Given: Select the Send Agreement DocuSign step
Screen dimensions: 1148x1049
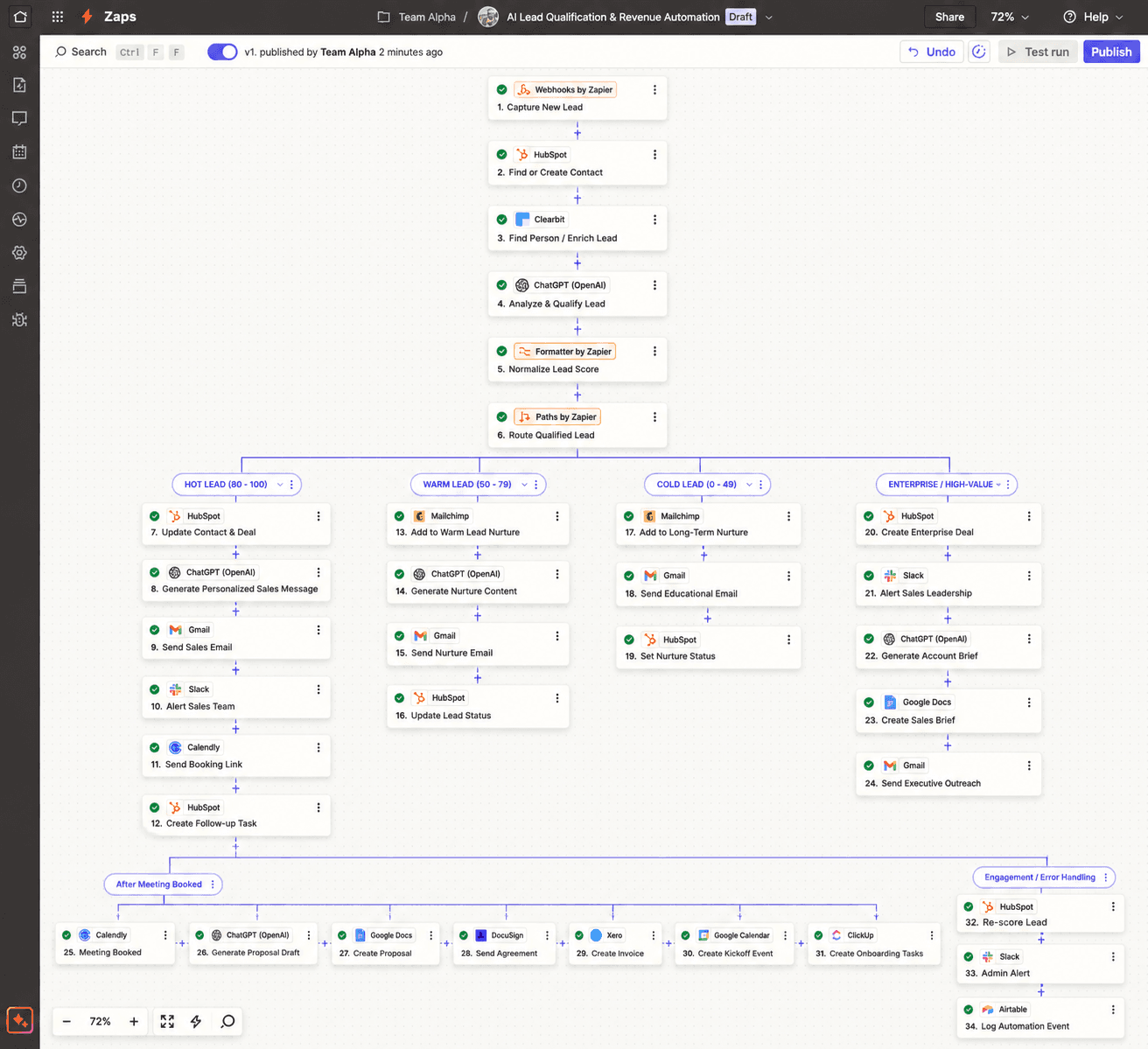Looking at the screenshot, I should (x=505, y=944).
